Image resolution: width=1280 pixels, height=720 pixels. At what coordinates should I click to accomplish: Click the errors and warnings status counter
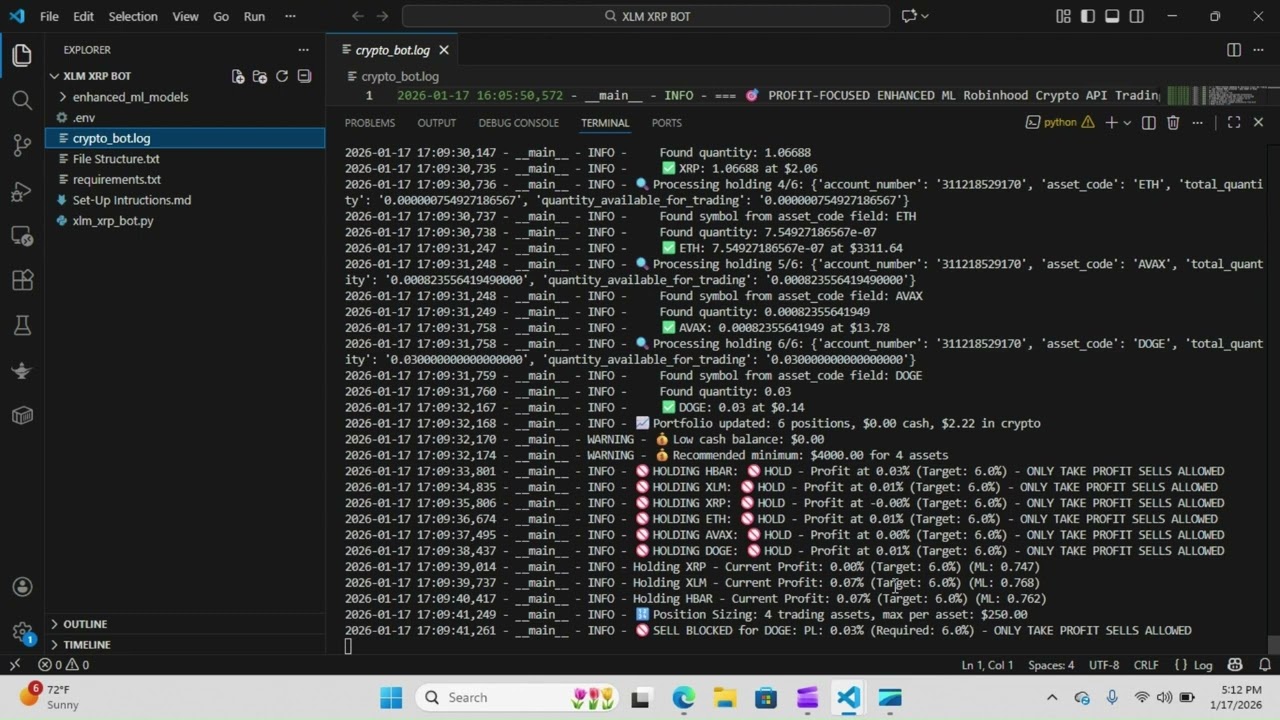click(64, 665)
